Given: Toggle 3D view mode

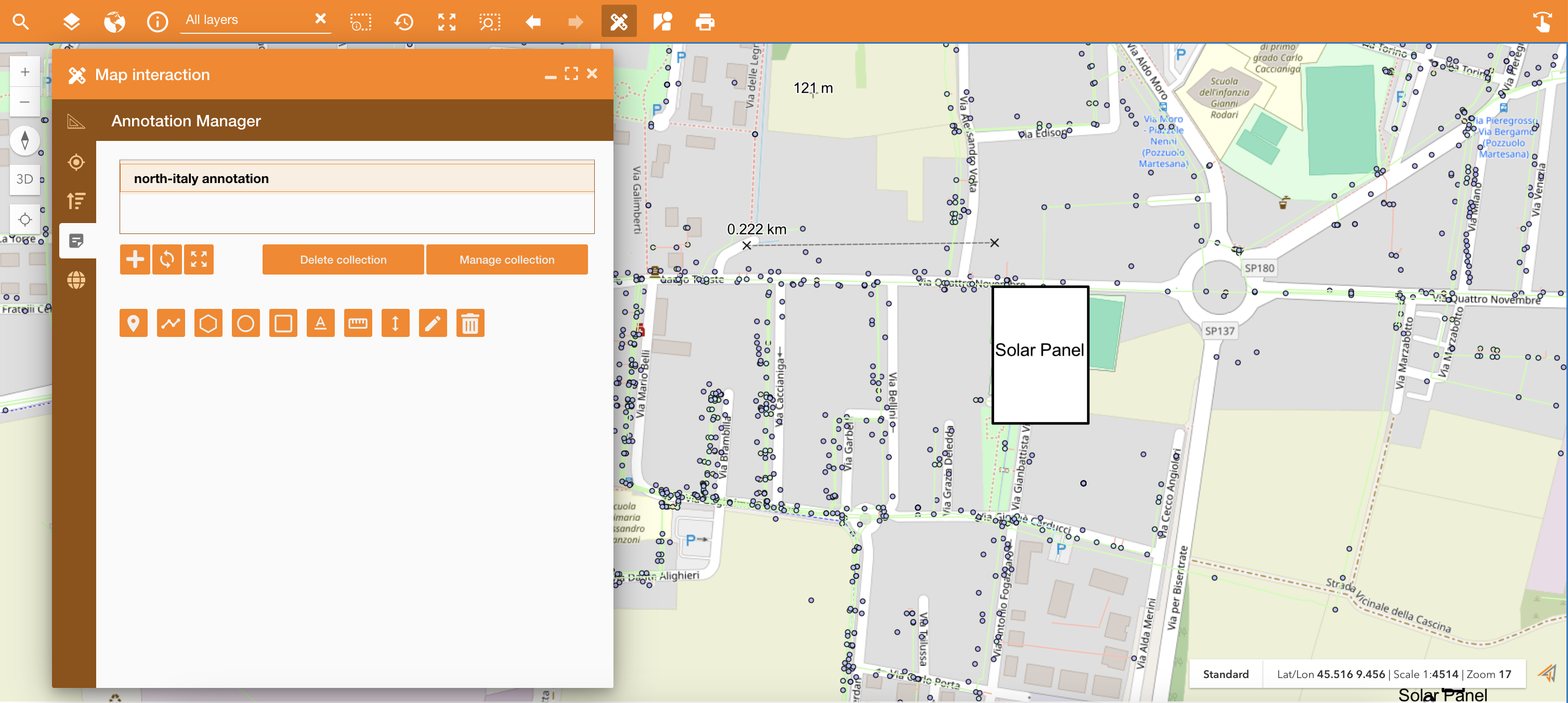Looking at the screenshot, I should (x=25, y=179).
